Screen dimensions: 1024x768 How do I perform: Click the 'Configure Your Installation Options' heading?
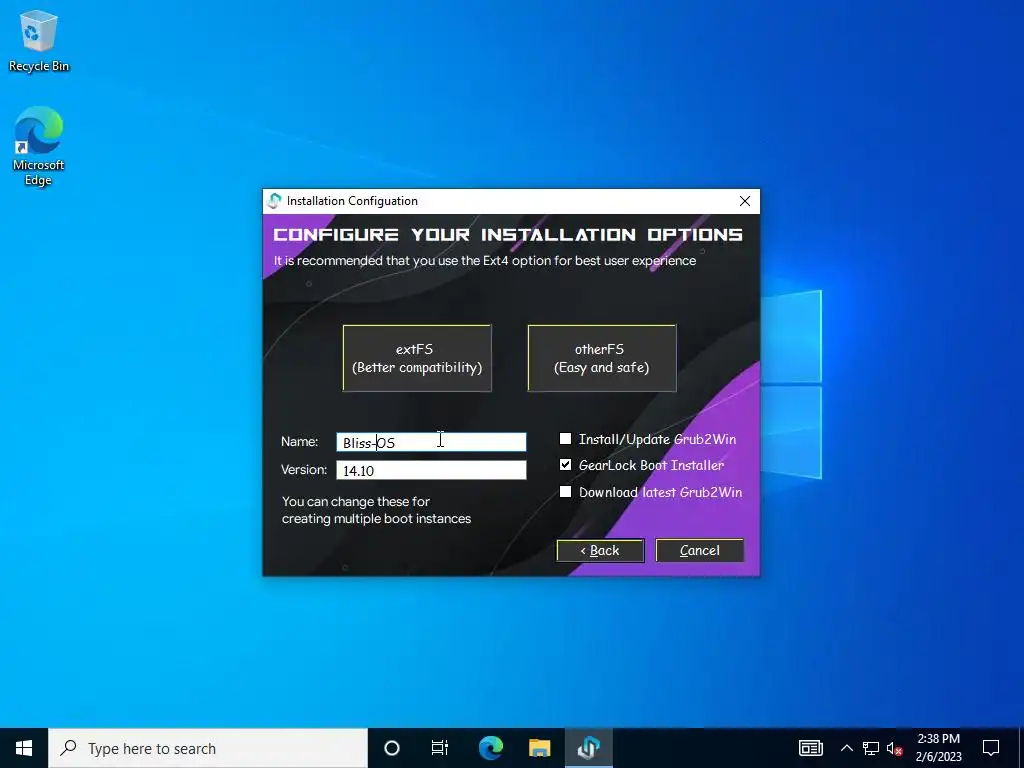point(507,234)
